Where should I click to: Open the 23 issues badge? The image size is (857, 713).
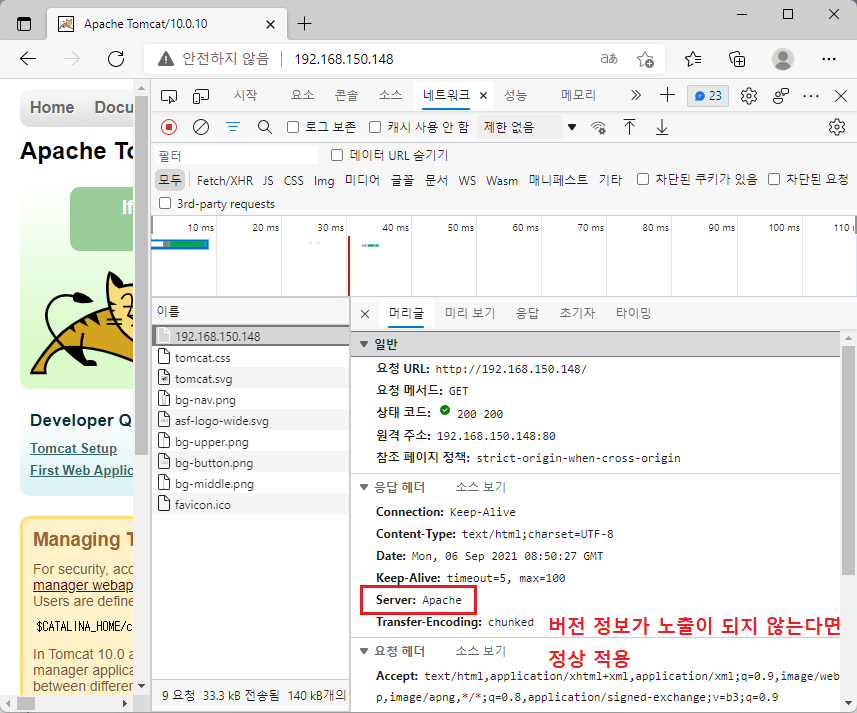(x=708, y=96)
